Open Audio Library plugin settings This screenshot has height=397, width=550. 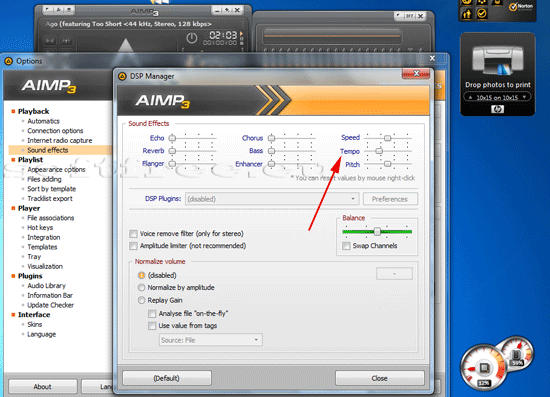tap(46, 285)
